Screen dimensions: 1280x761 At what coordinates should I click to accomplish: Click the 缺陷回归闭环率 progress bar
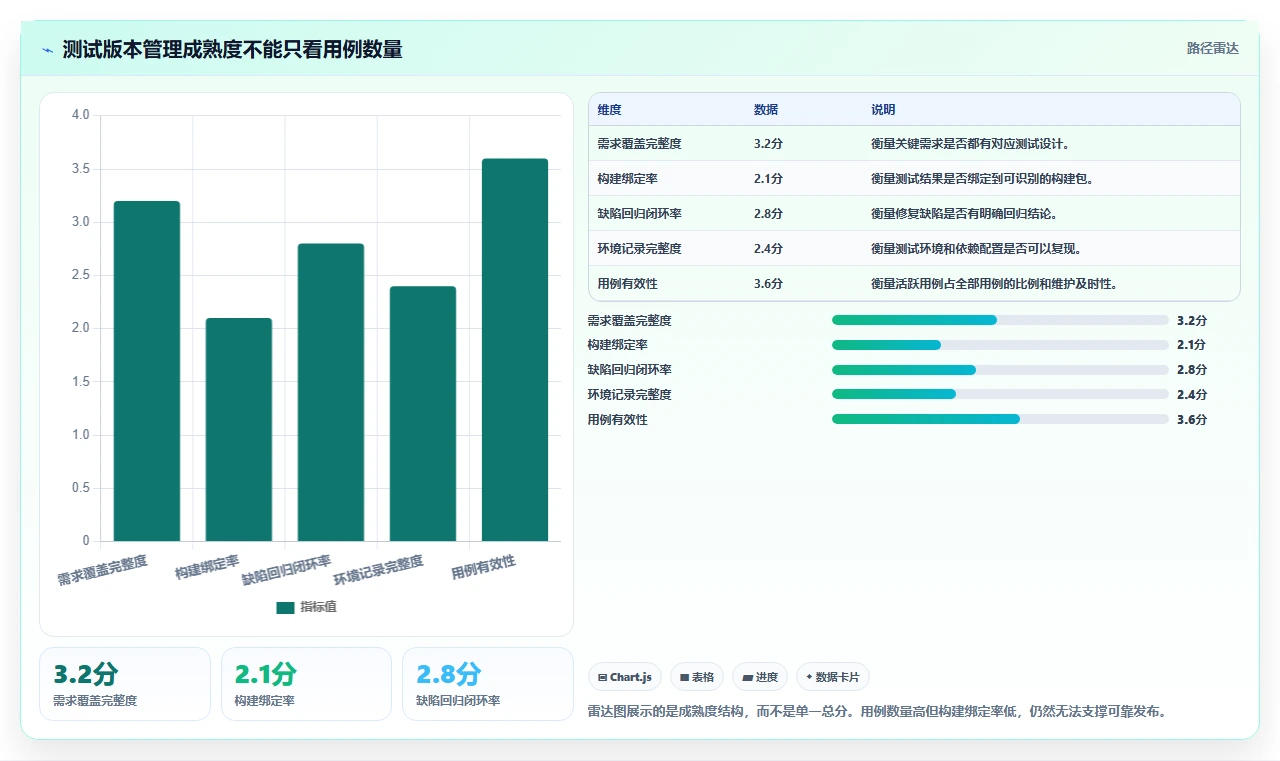[1000, 370]
